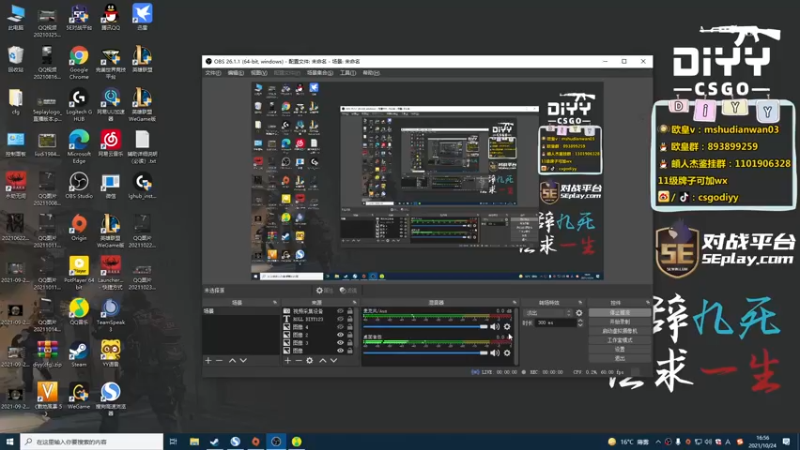Open the WeGame desktop shortcut
The height and width of the screenshot is (450, 800).
click(x=79, y=396)
